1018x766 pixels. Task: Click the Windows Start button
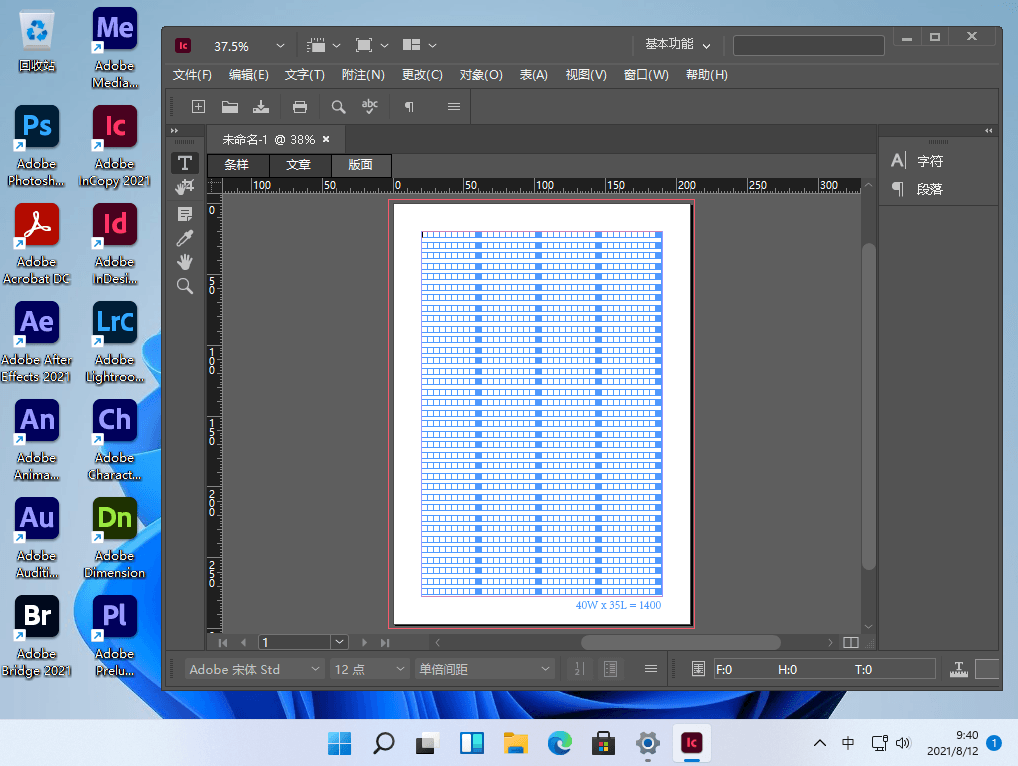click(340, 743)
